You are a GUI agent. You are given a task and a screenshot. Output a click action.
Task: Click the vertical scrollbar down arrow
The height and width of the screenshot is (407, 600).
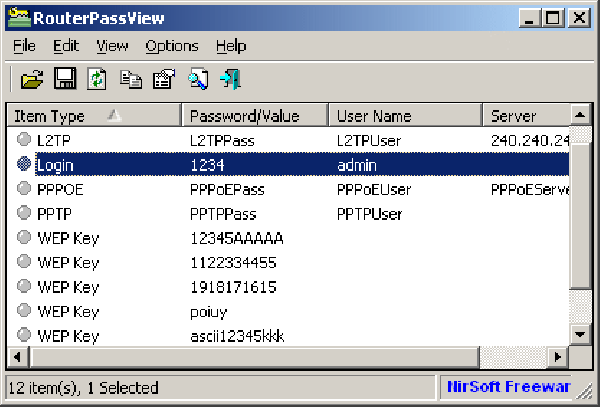click(580, 334)
